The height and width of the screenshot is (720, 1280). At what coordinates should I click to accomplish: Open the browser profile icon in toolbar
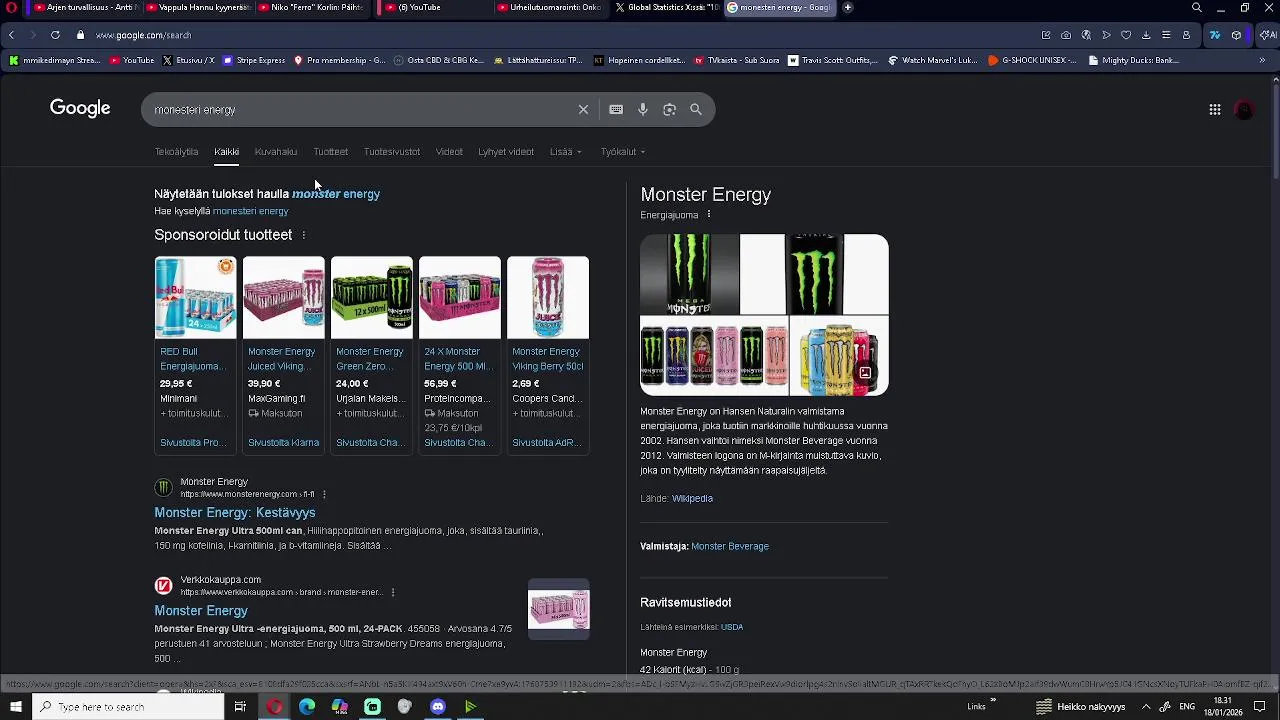click(1186, 35)
